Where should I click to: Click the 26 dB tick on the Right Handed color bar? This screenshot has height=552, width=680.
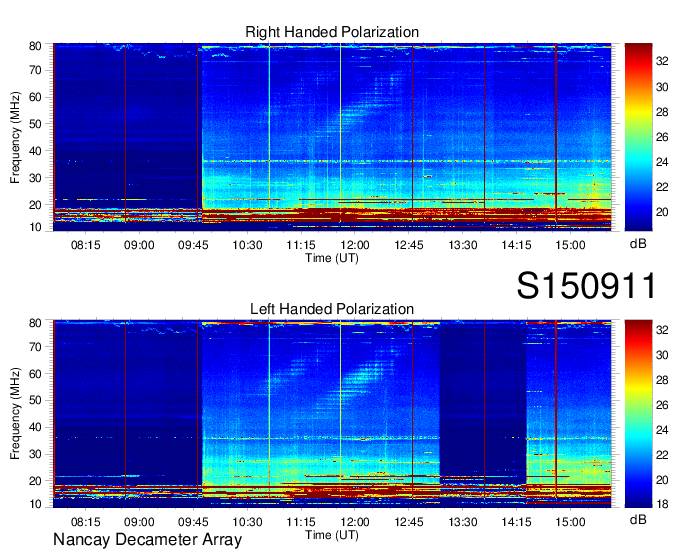coord(662,137)
